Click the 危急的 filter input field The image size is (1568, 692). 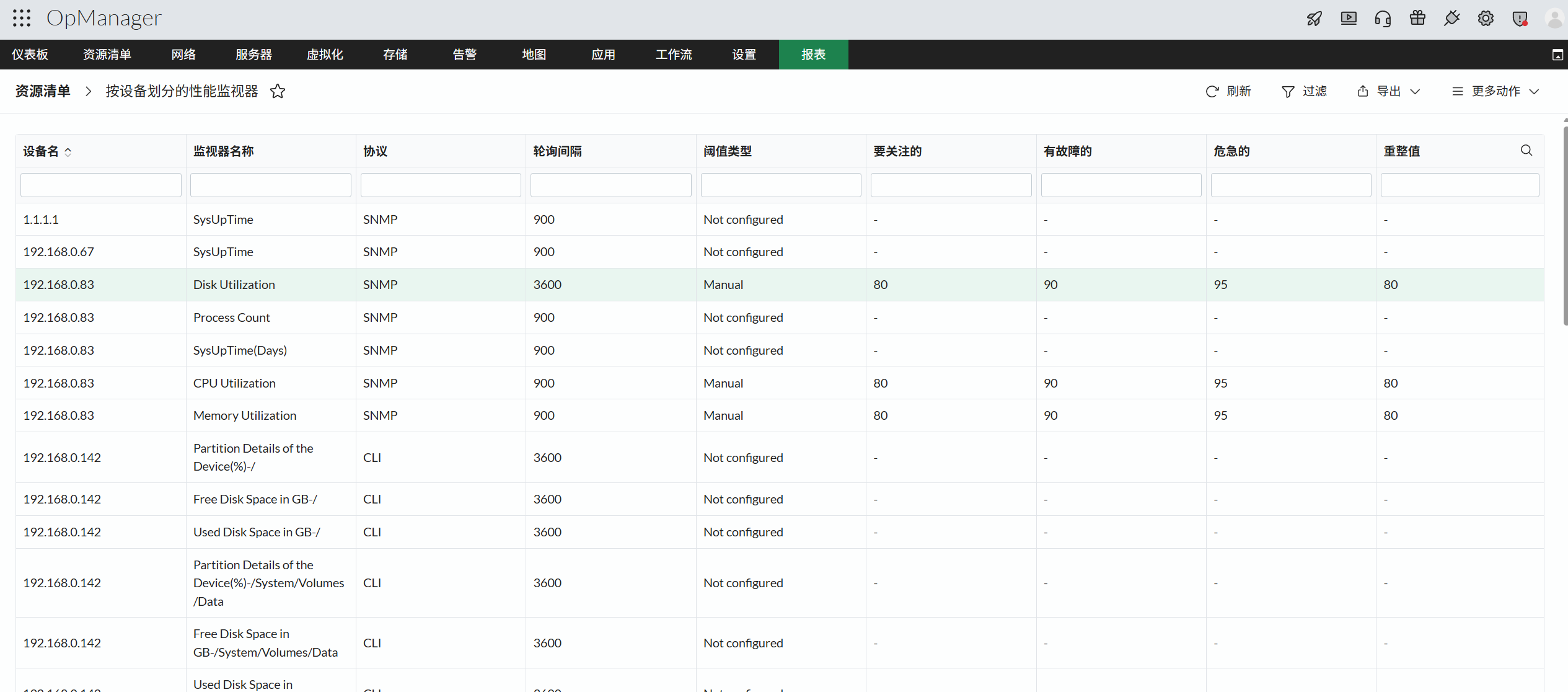tap(1291, 185)
